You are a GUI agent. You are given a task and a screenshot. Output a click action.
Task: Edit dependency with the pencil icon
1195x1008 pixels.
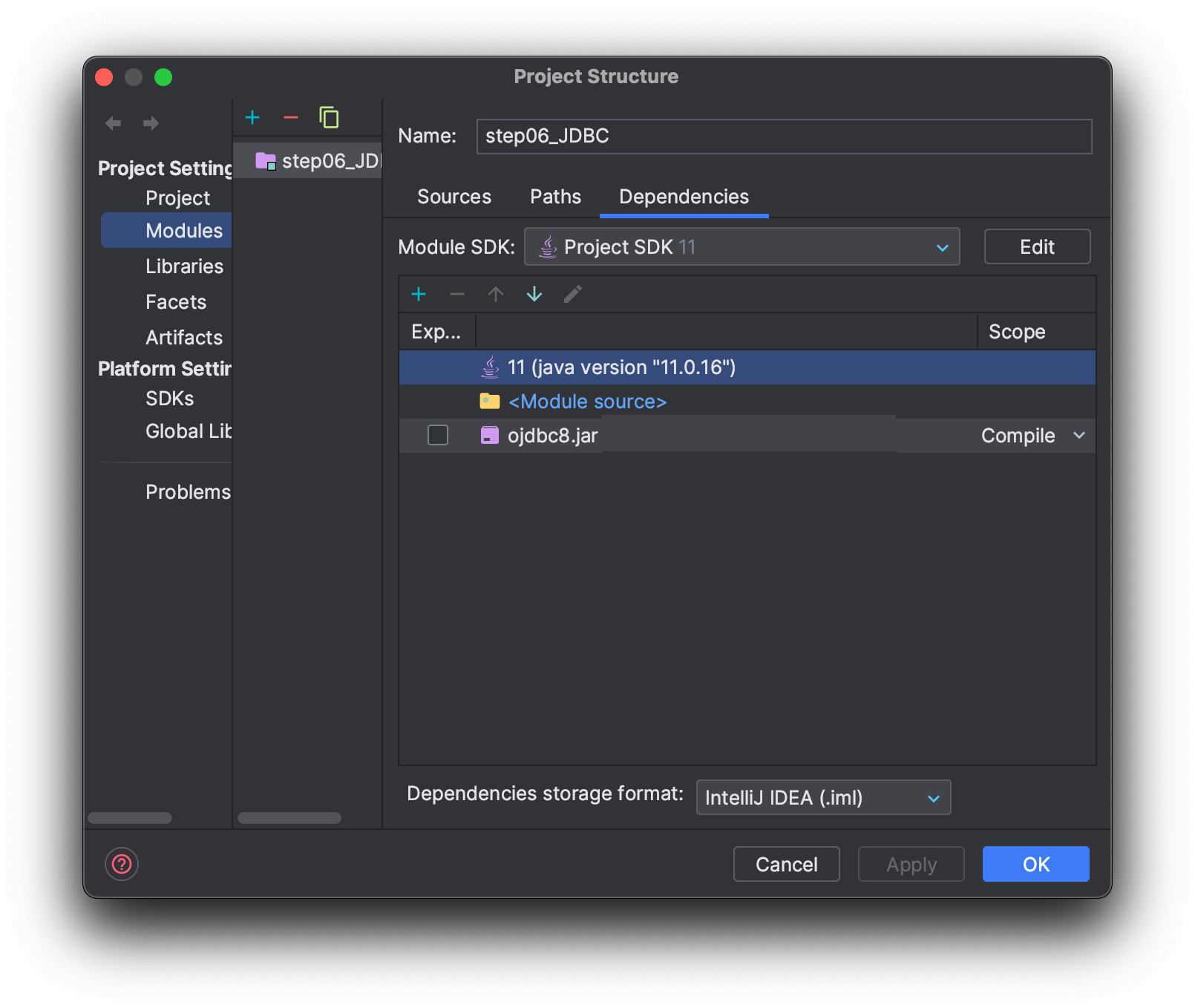[573, 295]
